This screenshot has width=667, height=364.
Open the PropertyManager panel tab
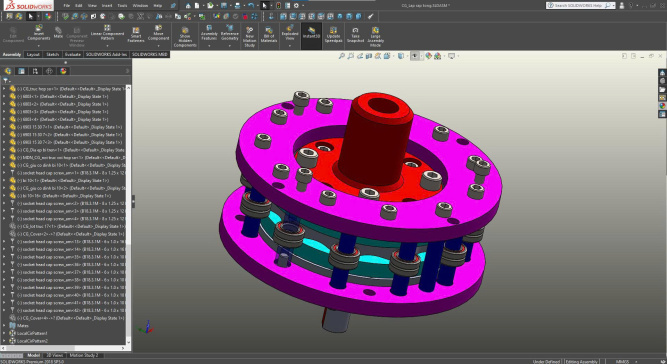click(x=21, y=71)
